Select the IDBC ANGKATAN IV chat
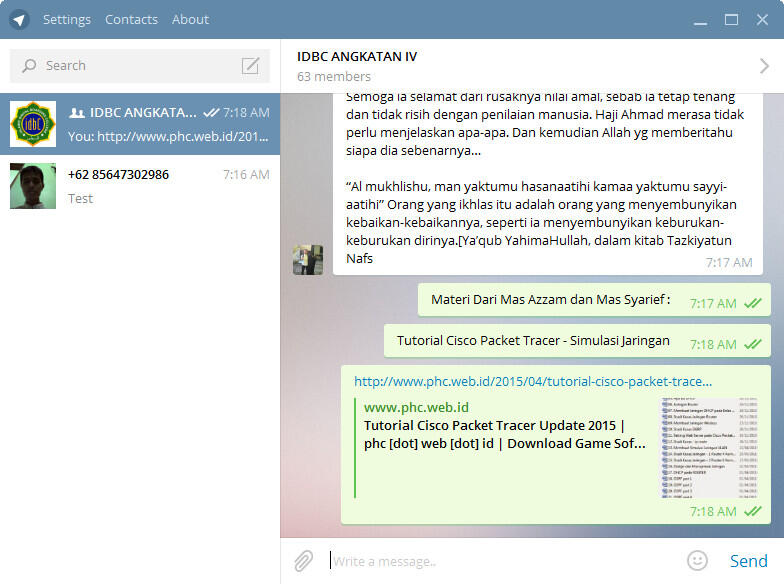The image size is (784, 584). click(x=140, y=124)
